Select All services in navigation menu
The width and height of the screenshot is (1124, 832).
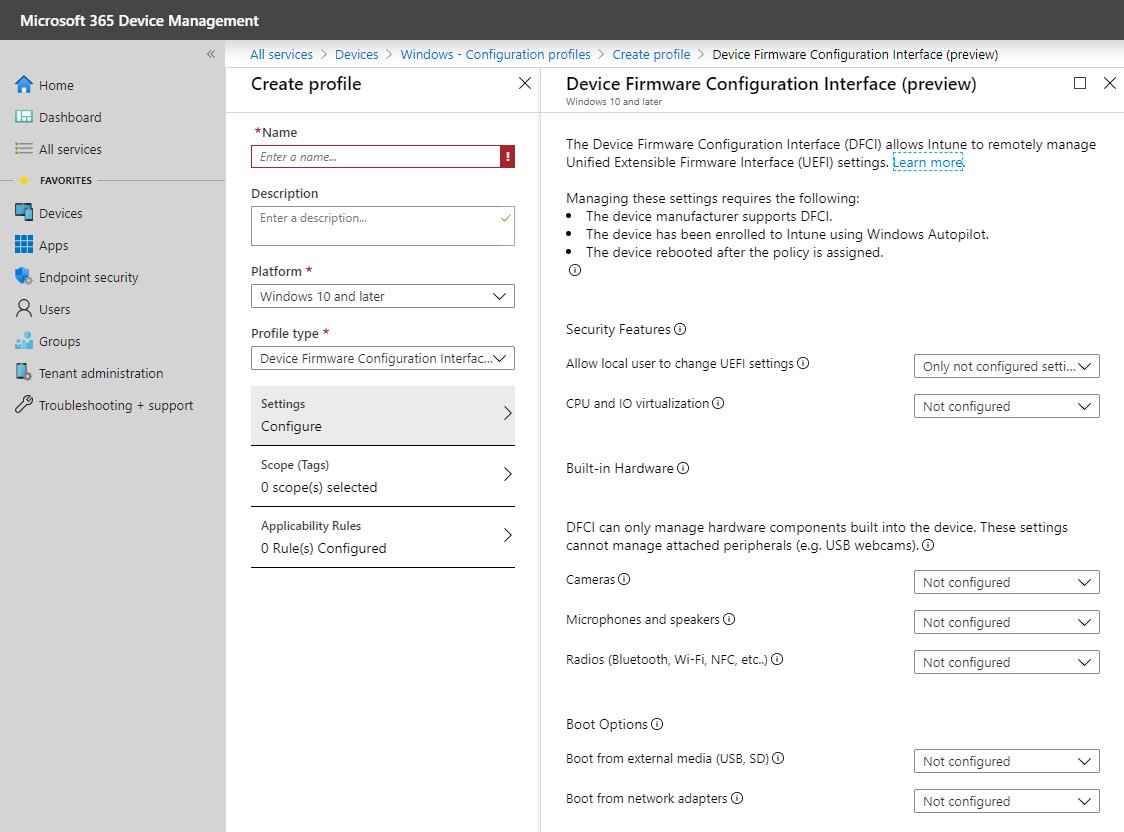70,149
